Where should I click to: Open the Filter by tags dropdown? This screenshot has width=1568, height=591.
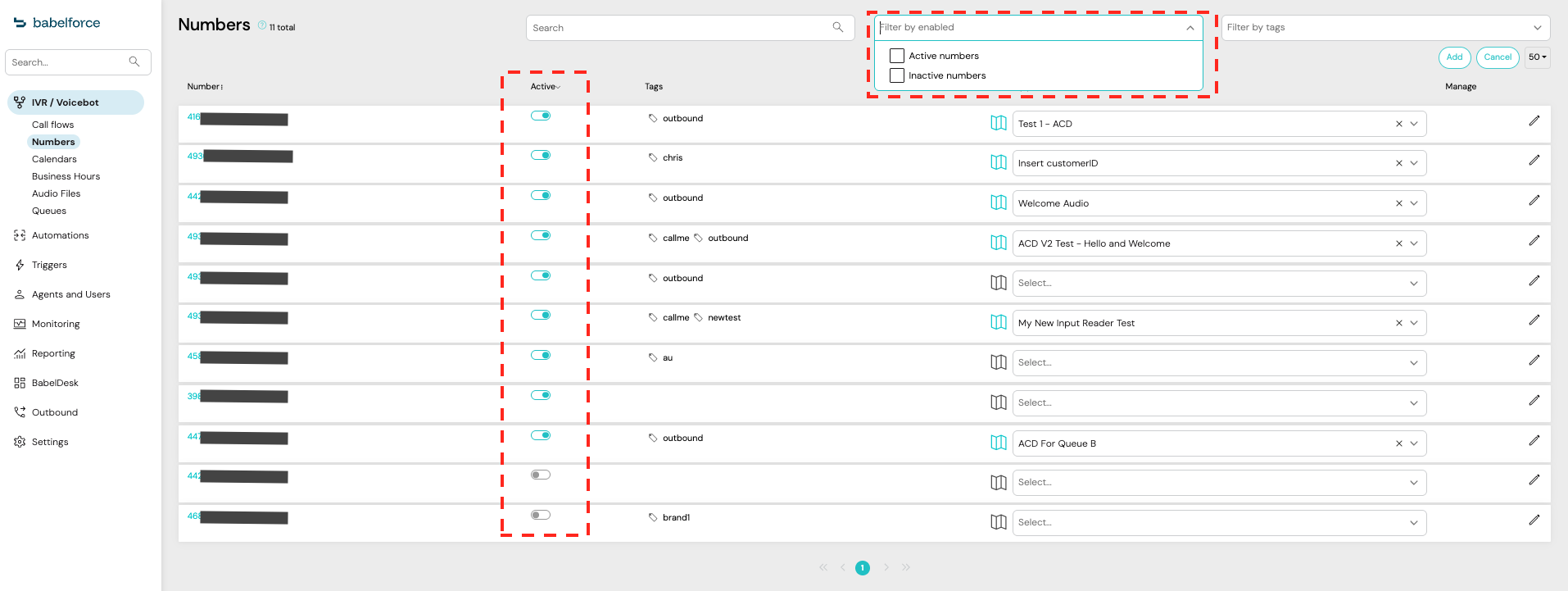point(1384,28)
